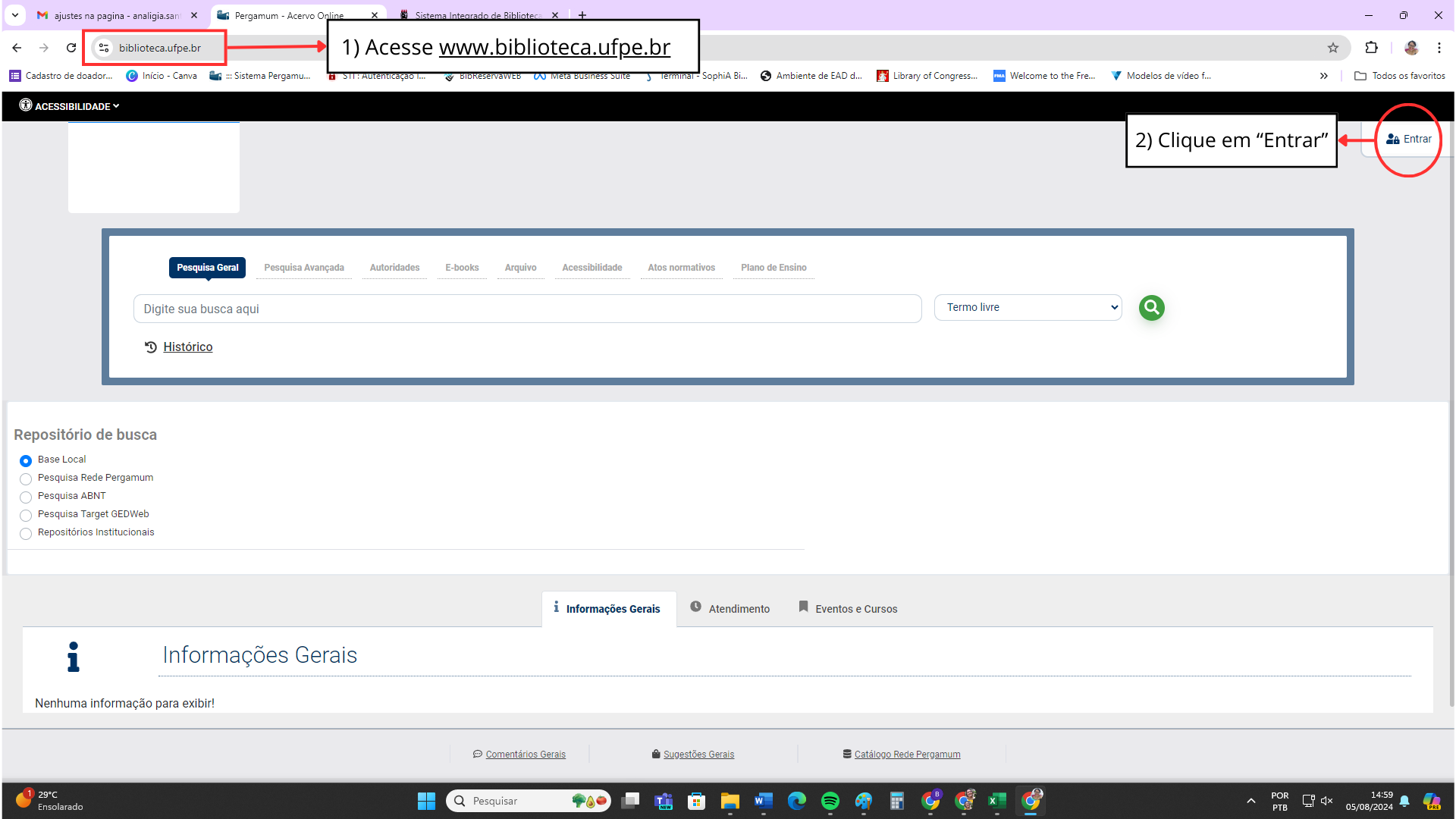Image resolution: width=1456 pixels, height=819 pixels.
Task: Open the Comentários Gerais link
Action: coord(525,755)
